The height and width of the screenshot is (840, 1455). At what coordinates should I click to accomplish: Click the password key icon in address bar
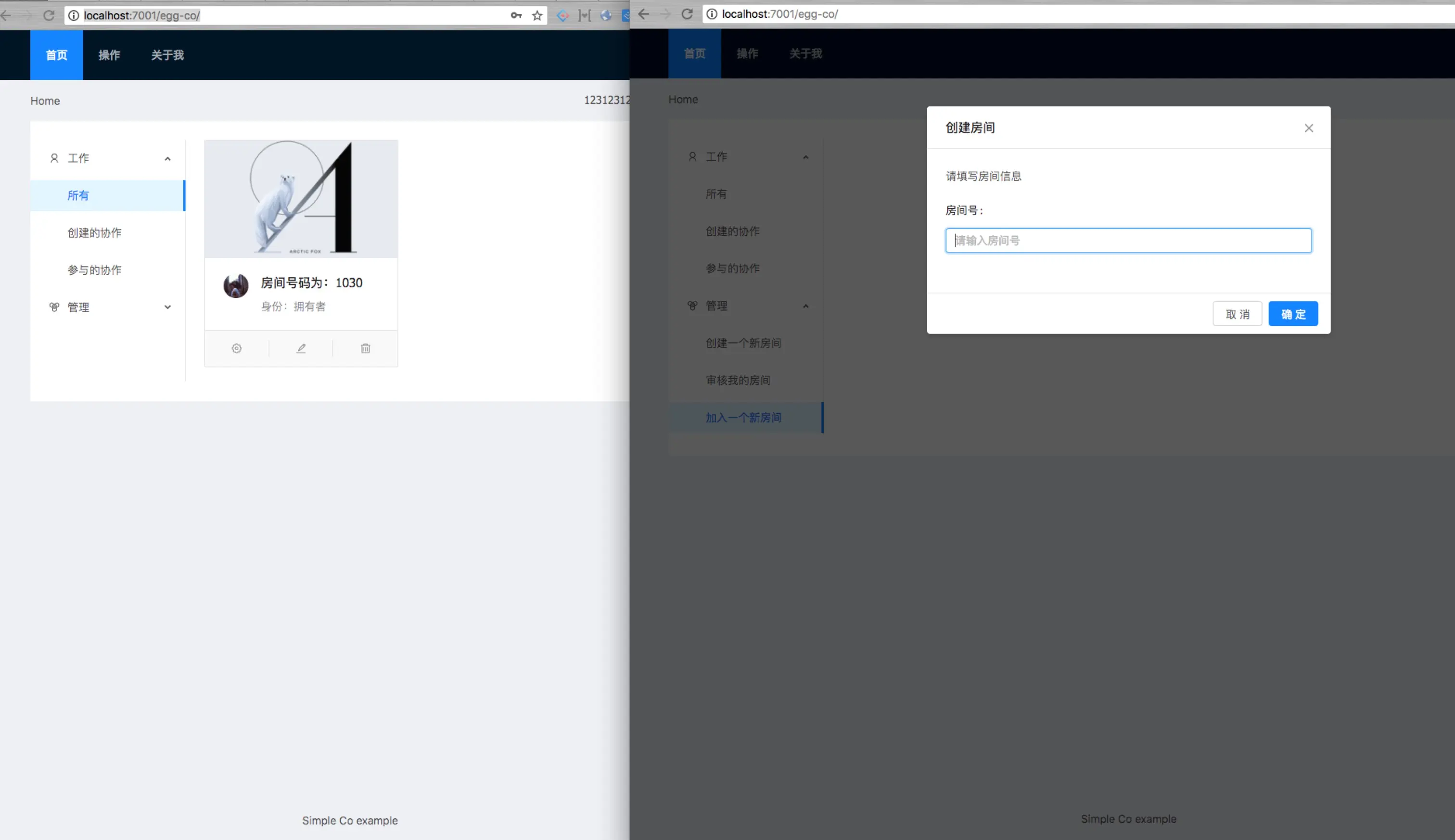[x=516, y=15]
